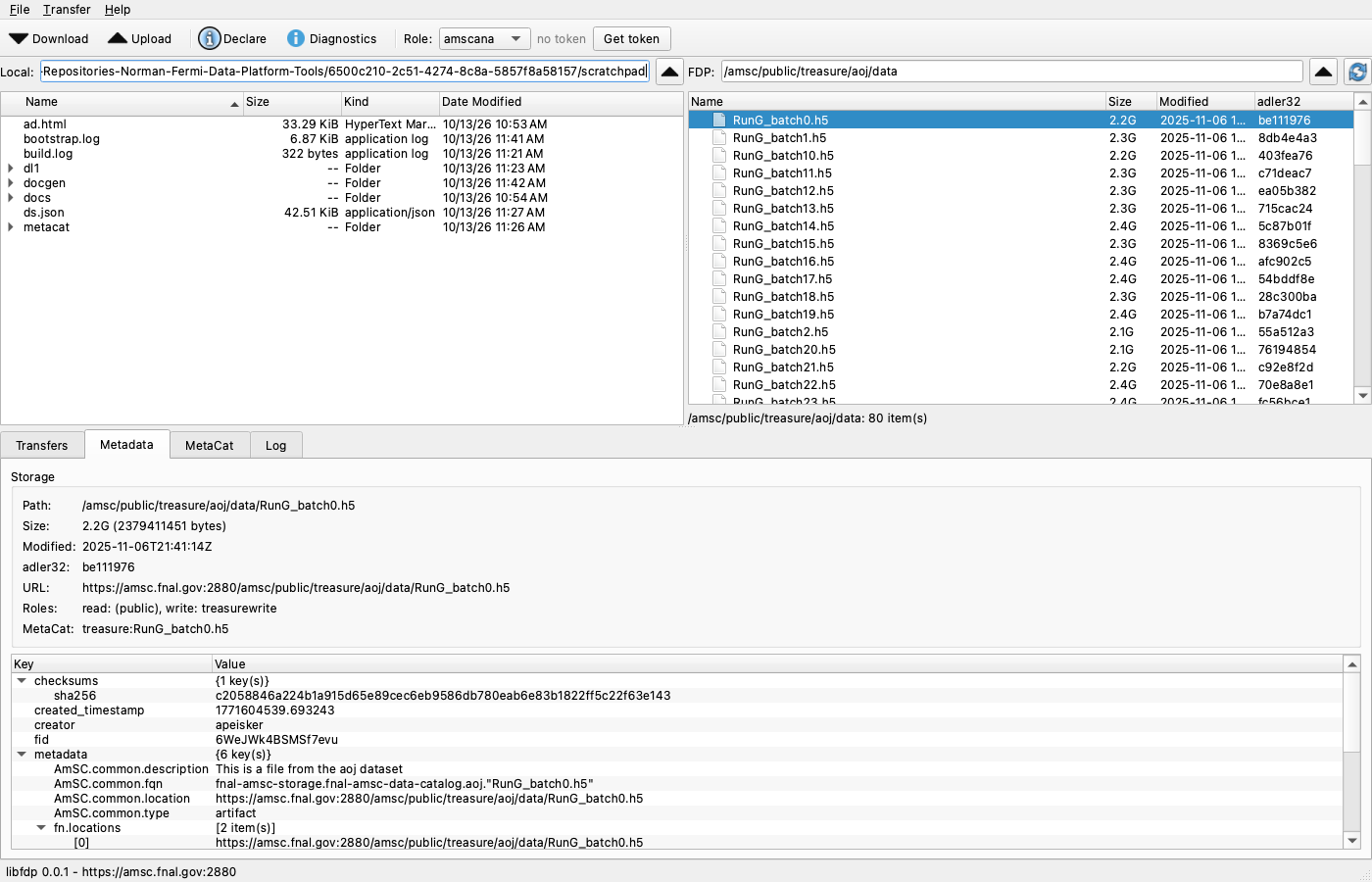Select the RunG_batch22.h5 file icon
The height and width of the screenshot is (882, 1372).
click(719, 385)
